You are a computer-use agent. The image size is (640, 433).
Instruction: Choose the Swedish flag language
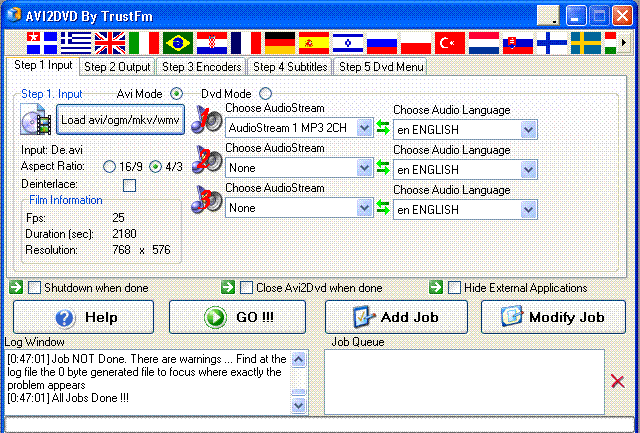(x=586, y=43)
